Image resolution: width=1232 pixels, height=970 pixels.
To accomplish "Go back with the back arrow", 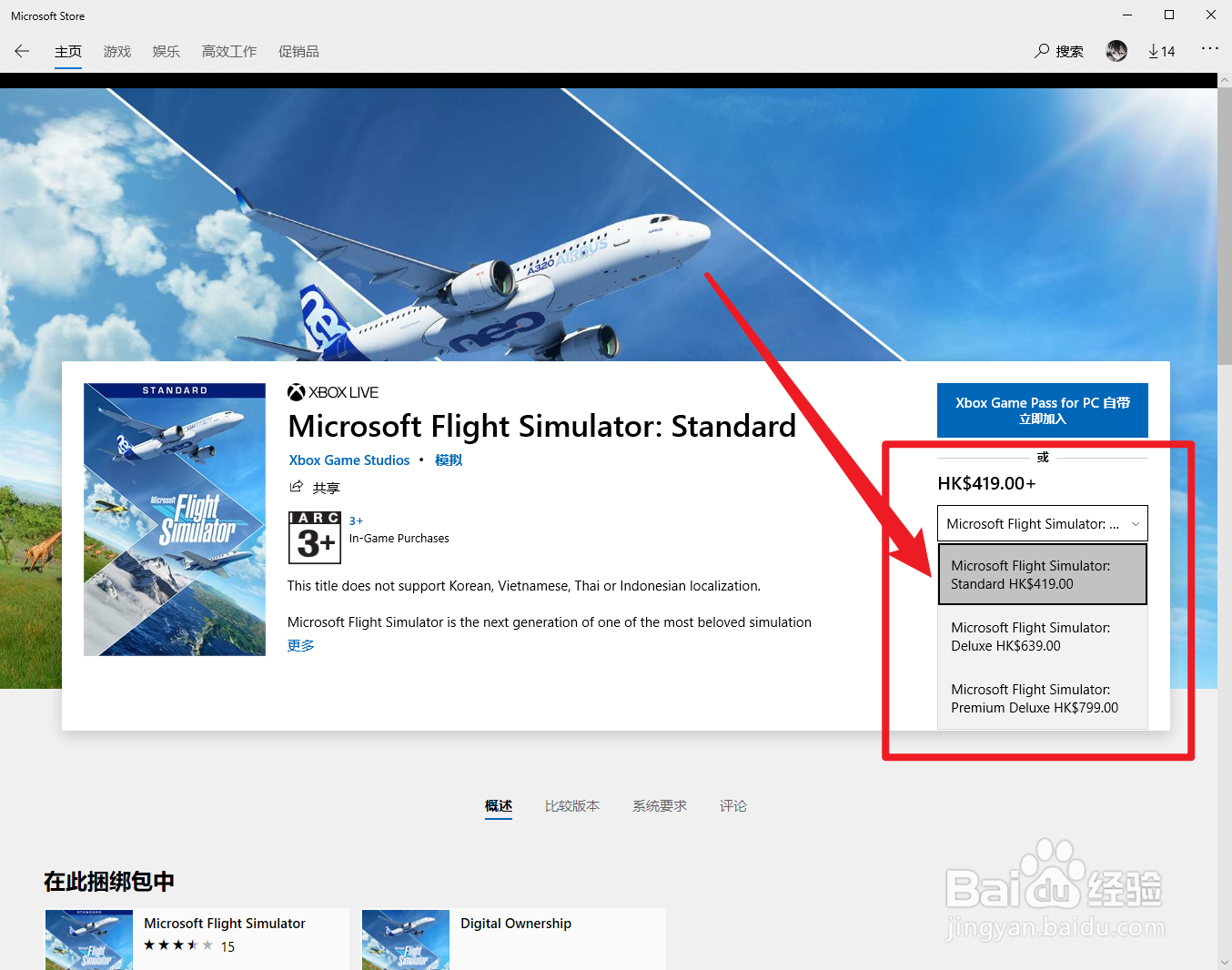I will (x=22, y=51).
